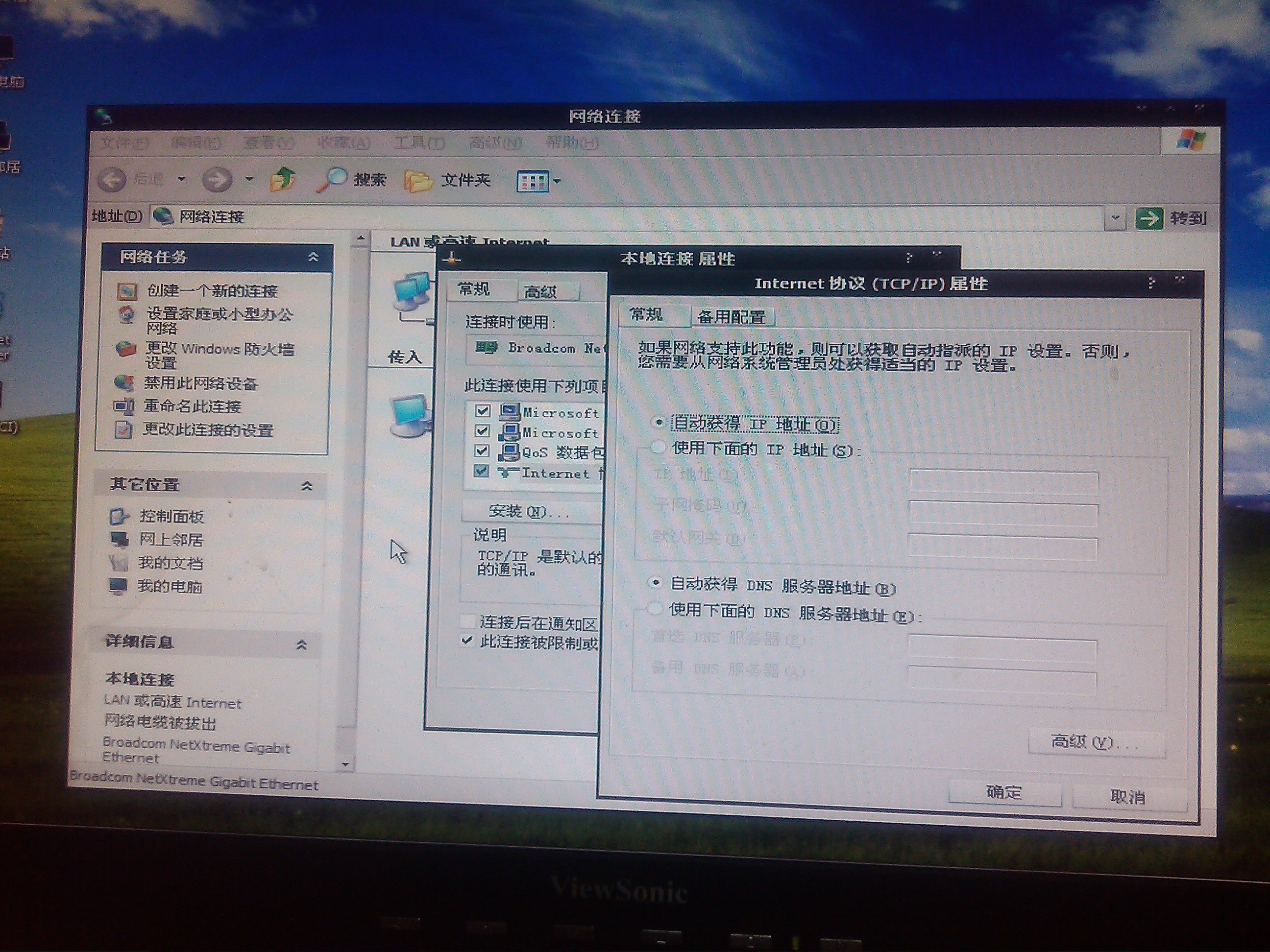Click task pane scrollbar down arrow
1270x952 pixels.
(345, 764)
